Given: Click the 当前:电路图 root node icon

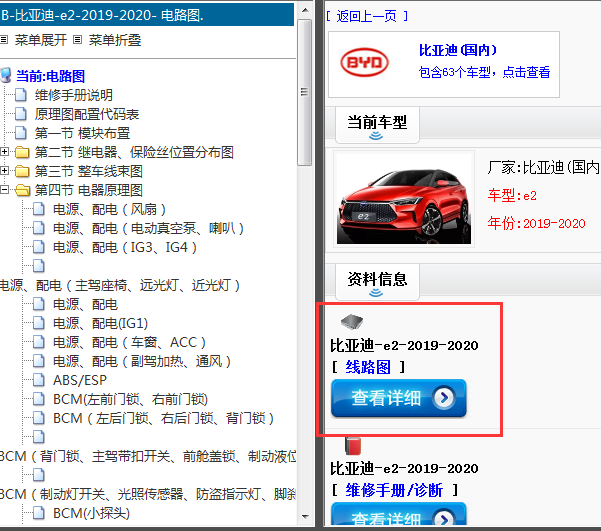Looking at the screenshot, I should (6, 75).
